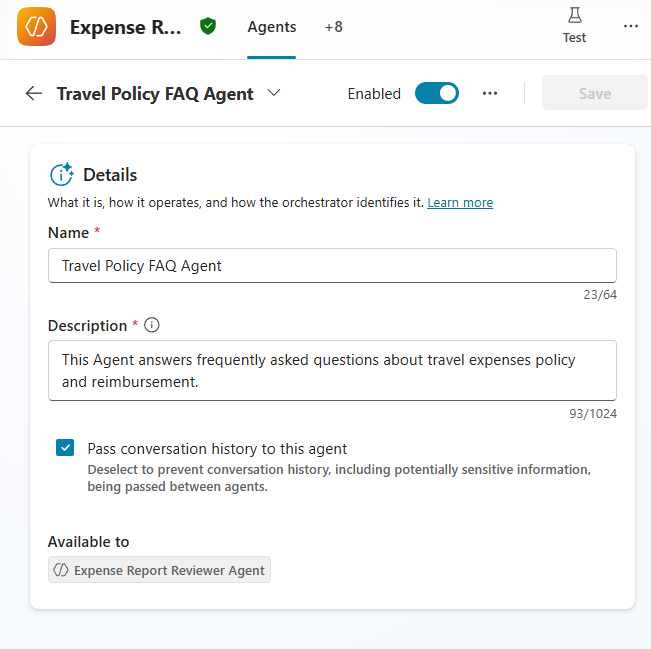651x649 pixels.
Task: Click the Expense R... app title
Action: coord(126,27)
